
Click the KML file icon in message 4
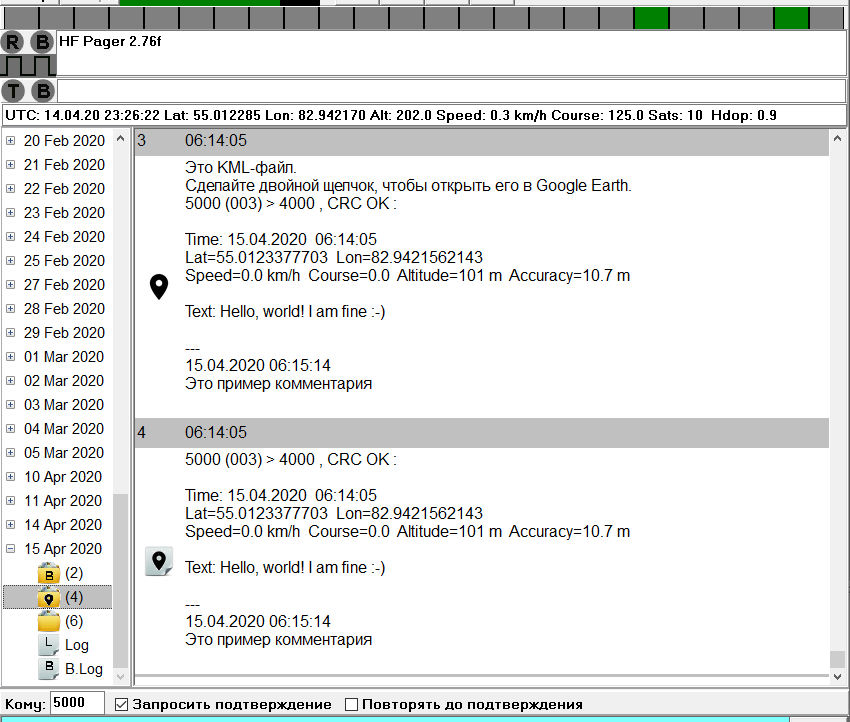click(158, 561)
